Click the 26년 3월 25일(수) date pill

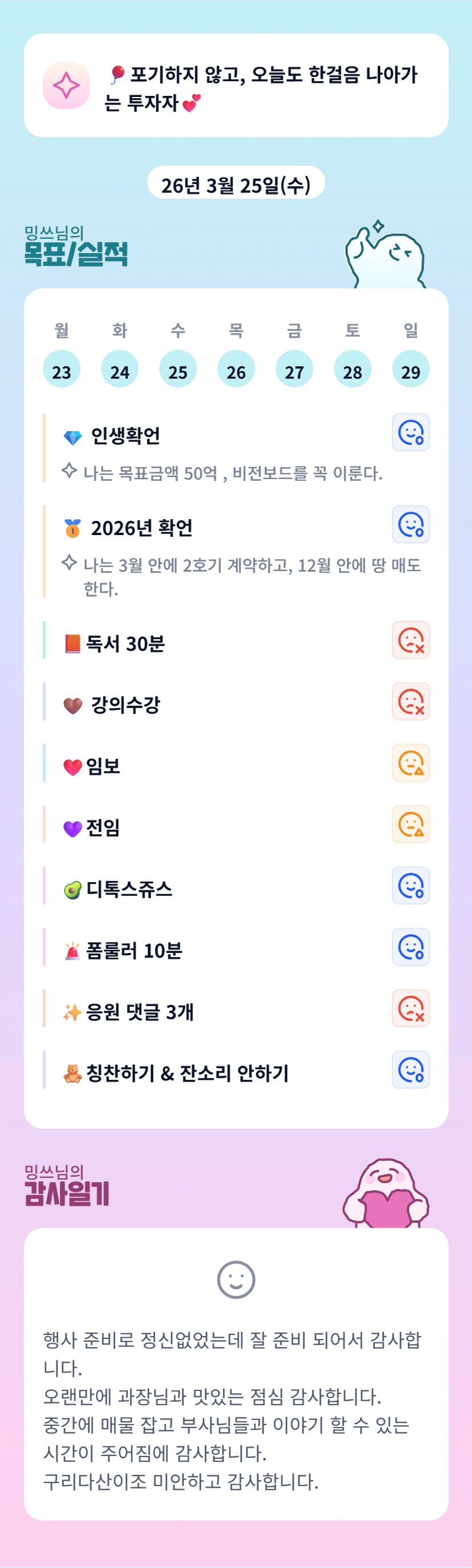point(236,183)
